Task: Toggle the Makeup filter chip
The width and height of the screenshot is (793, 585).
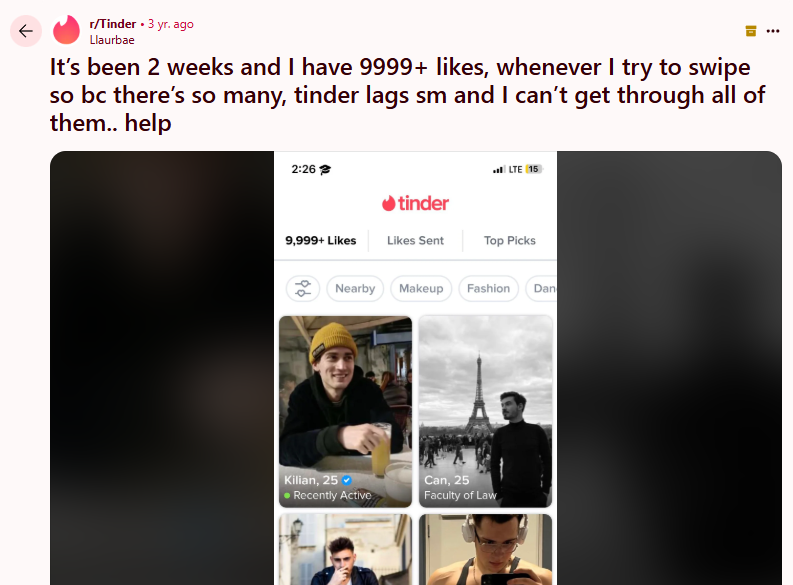Action: tap(421, 288)
